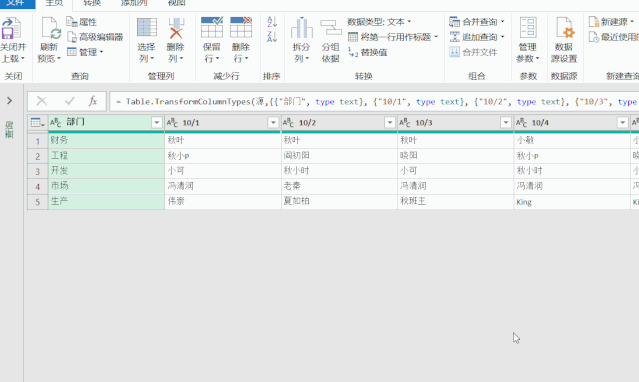This screenshot has height=382, width=639.
Task: Click the cell 秋班主 in 10/3 column
Action: 456,201
